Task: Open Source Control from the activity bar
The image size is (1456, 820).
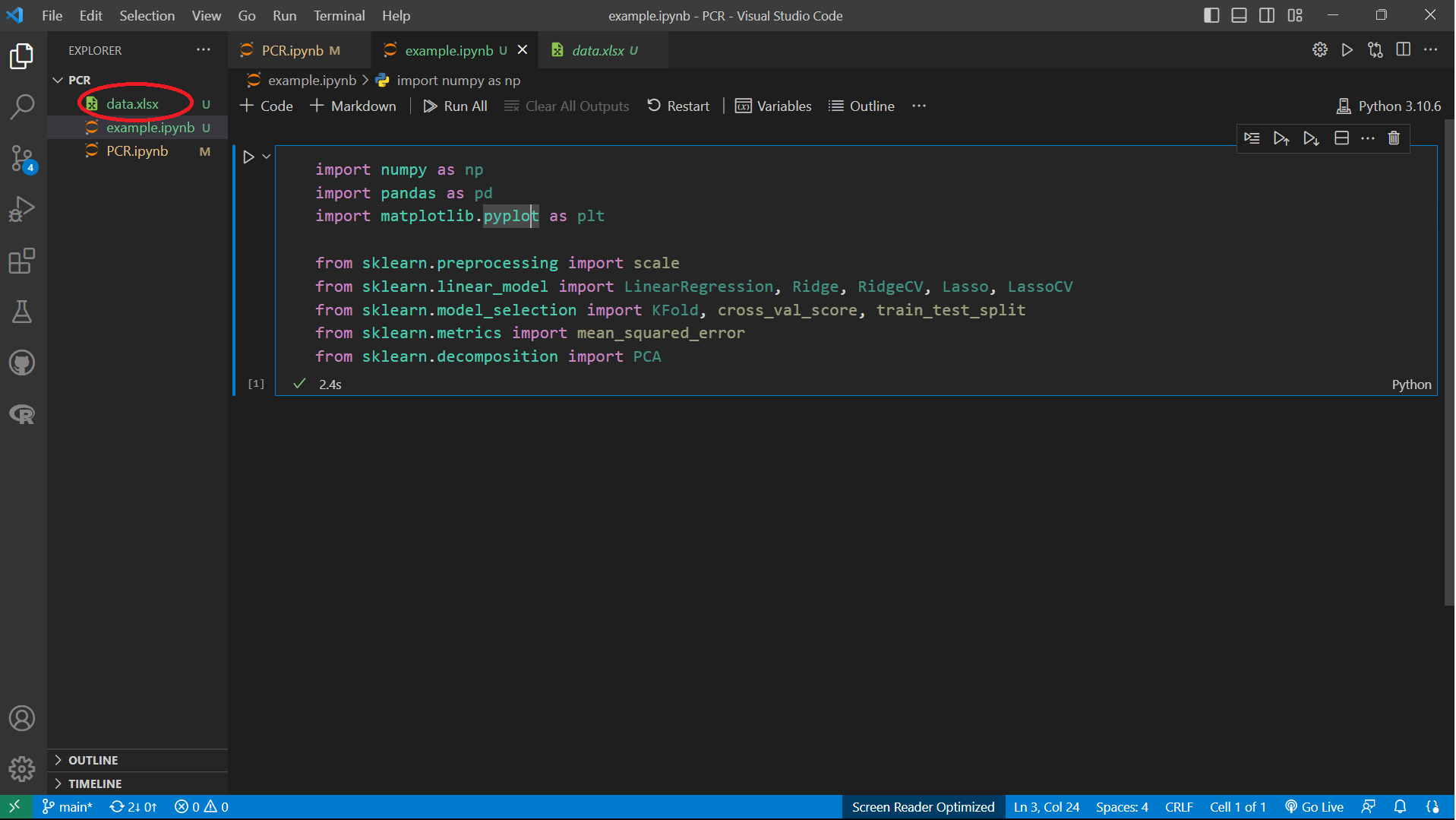Action: (21, 158)
